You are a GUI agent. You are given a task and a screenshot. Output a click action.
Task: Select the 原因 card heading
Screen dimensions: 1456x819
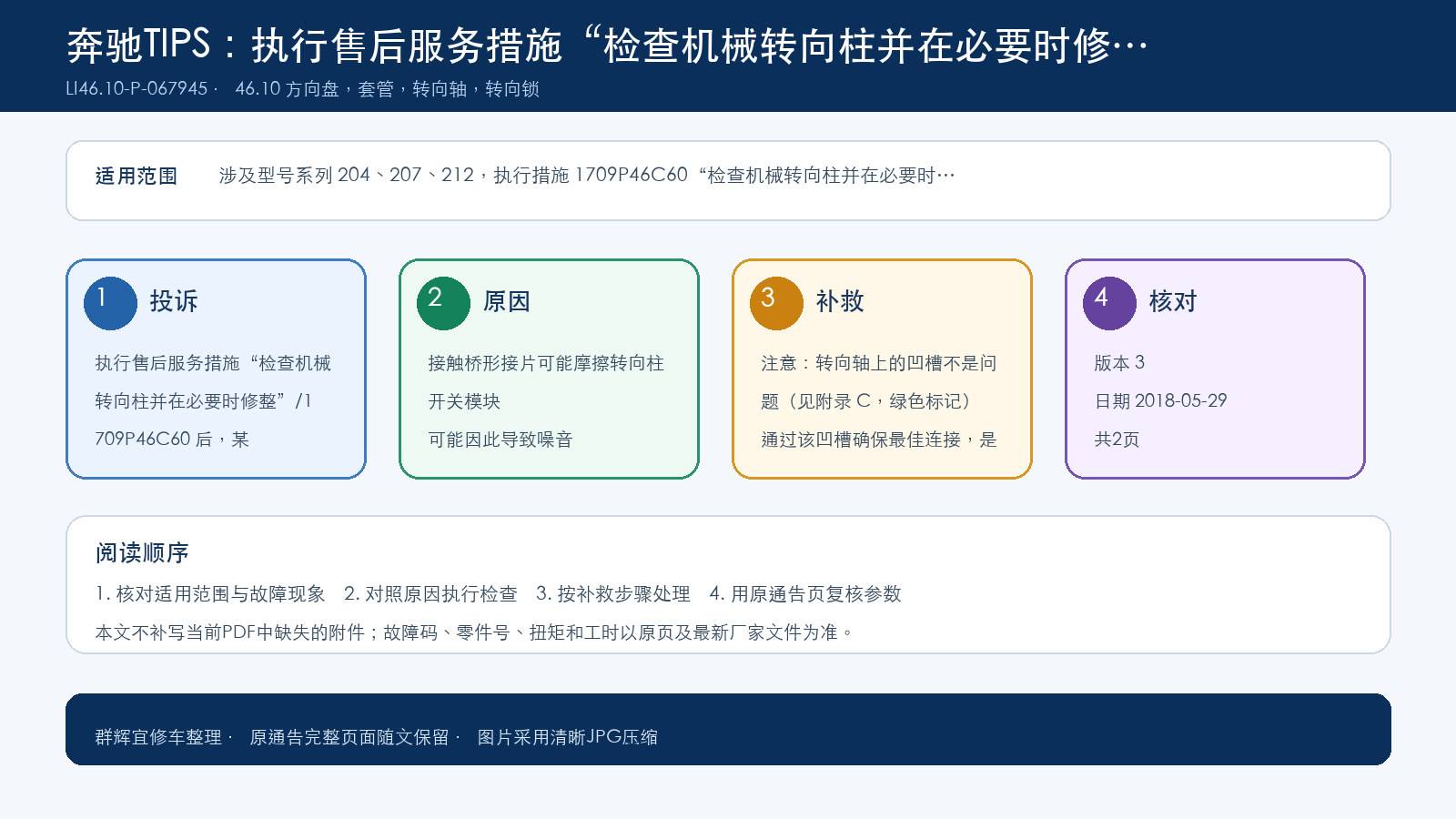(x=507, y=301)
